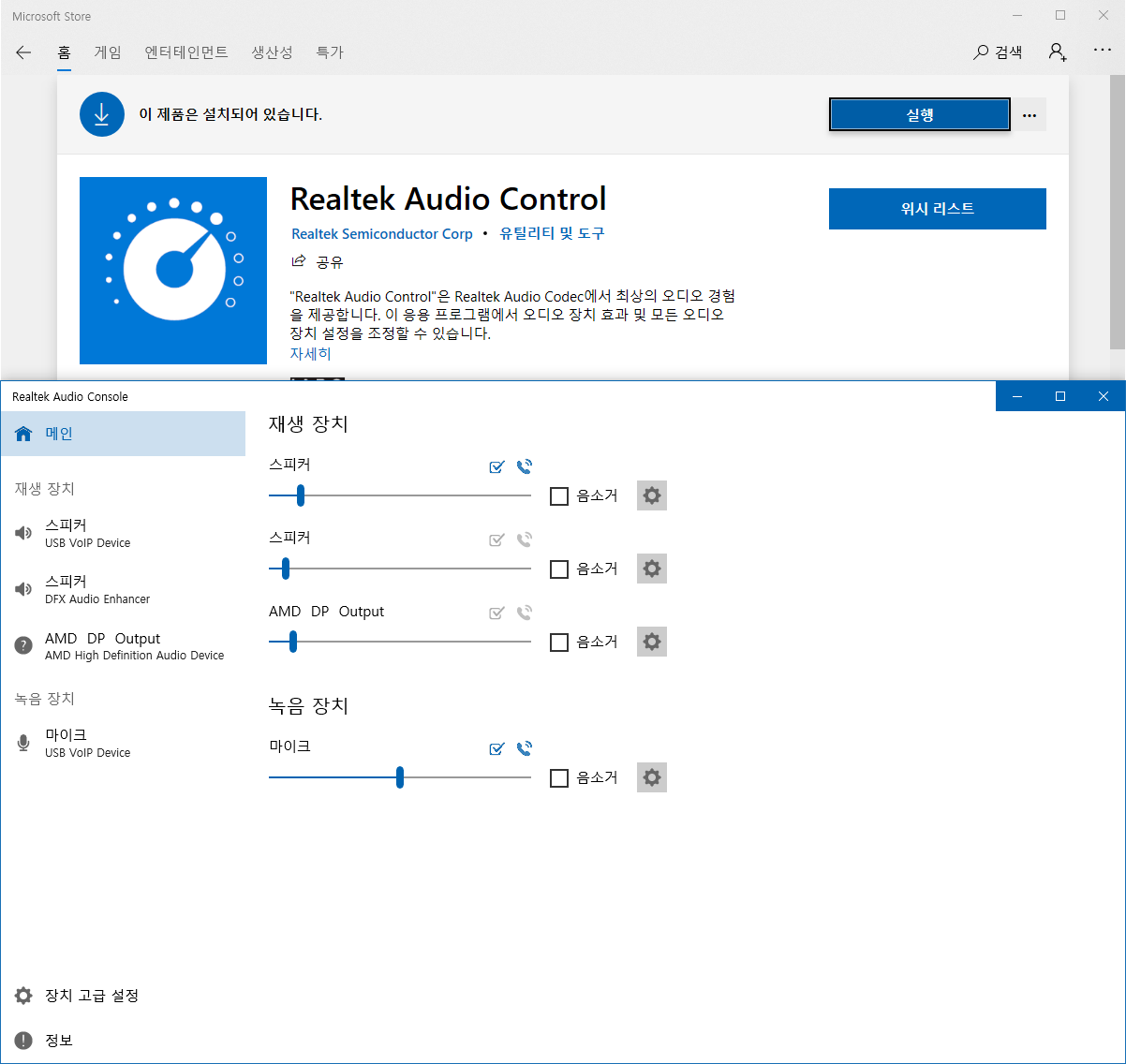Select 스피커 USB VoIP Device in sidebar
The width and height of the screenshot is (1126, 1064).
coord(123,533)
